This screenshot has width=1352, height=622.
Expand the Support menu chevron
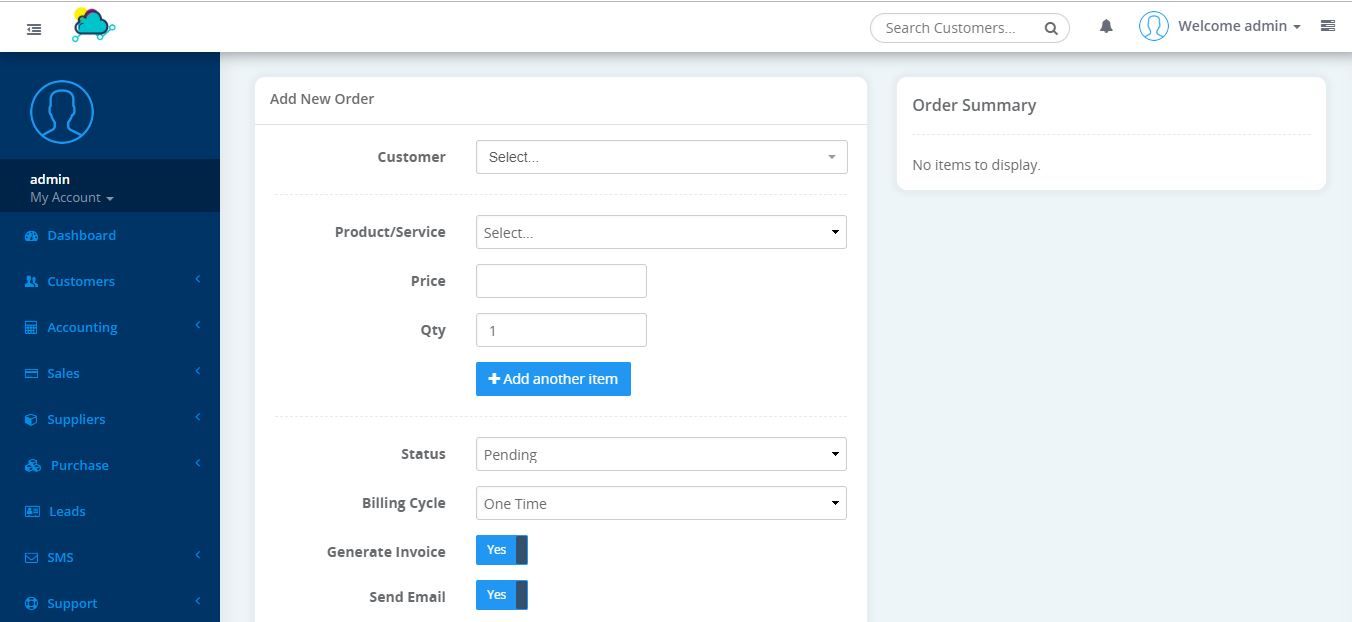[198, 601]
